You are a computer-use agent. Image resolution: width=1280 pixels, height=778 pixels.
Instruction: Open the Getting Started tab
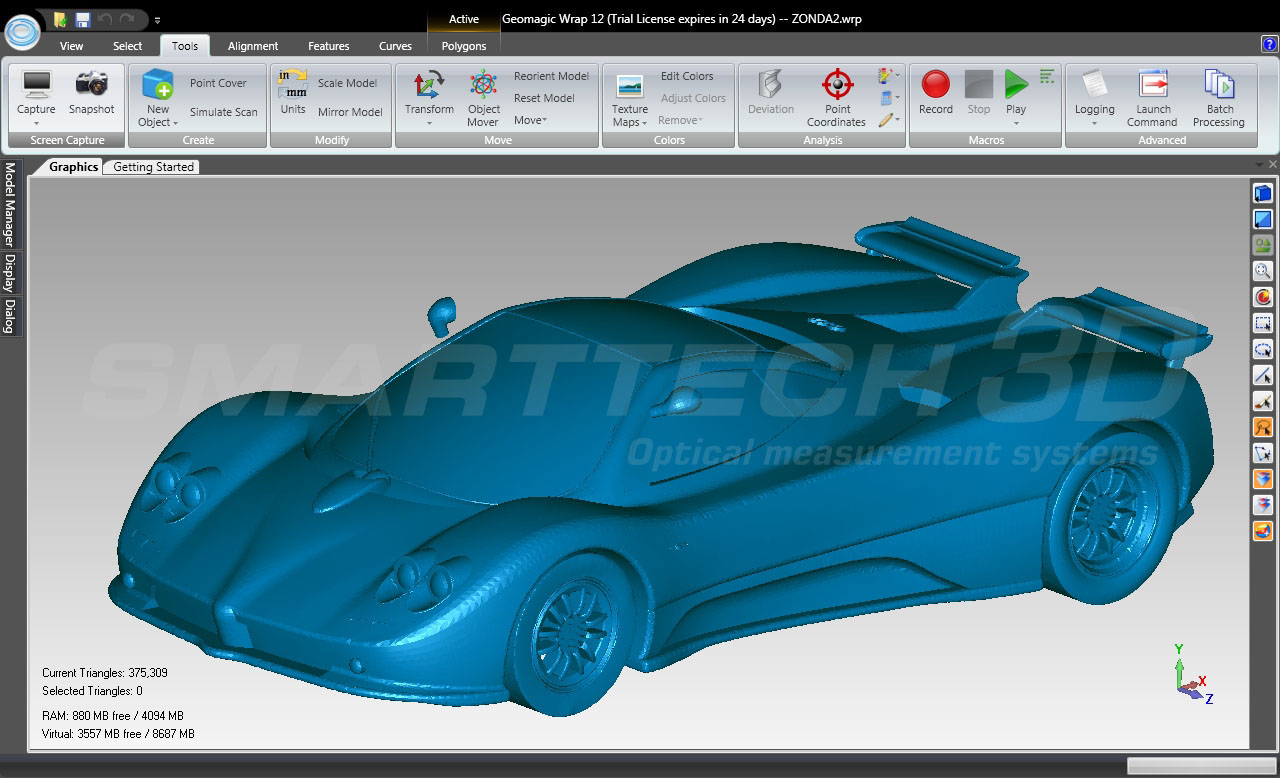pyautogui.click(x=153, y=167)
